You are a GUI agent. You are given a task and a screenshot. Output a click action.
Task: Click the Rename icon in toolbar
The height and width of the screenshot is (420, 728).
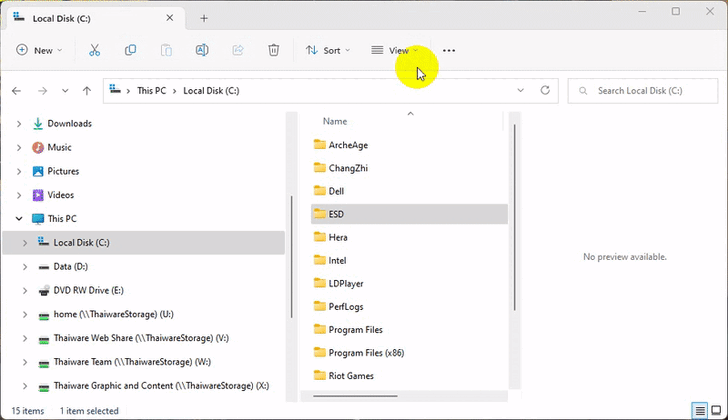202,50
